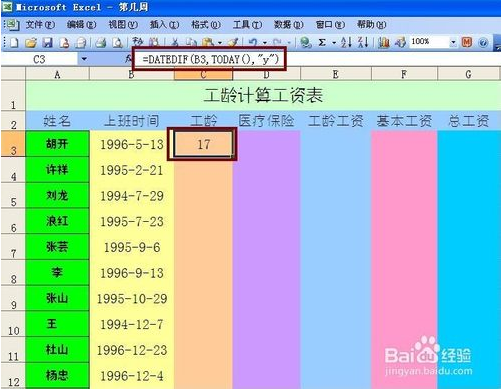The image size is (501, 389).
Task: Undo the last action with the arrow icon
Action: [x=253, y=43]
